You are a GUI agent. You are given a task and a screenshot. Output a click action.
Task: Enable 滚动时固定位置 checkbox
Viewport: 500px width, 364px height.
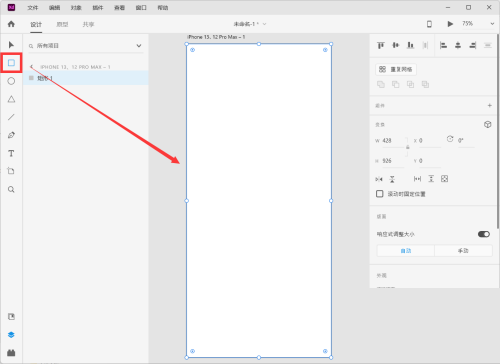point(380,194)
